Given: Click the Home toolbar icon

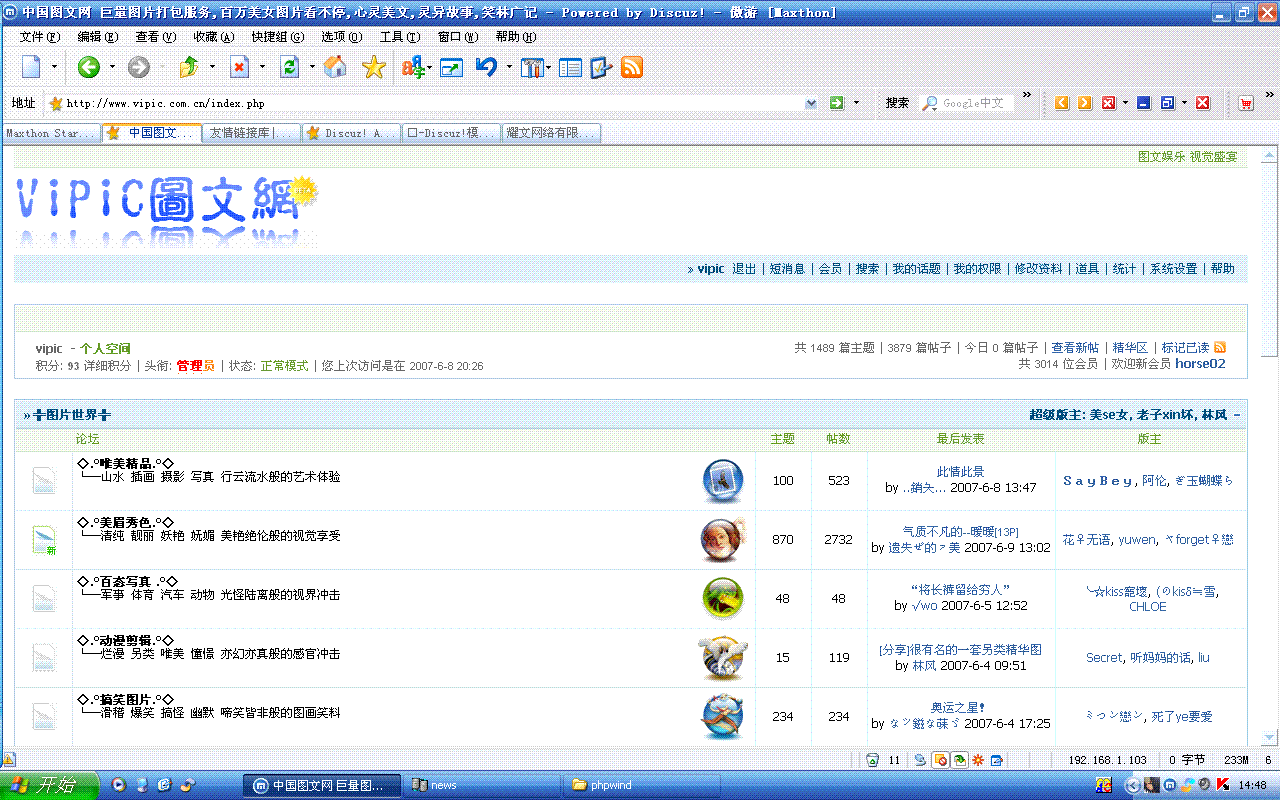Looking at the screenshot, I should point(335,68).
